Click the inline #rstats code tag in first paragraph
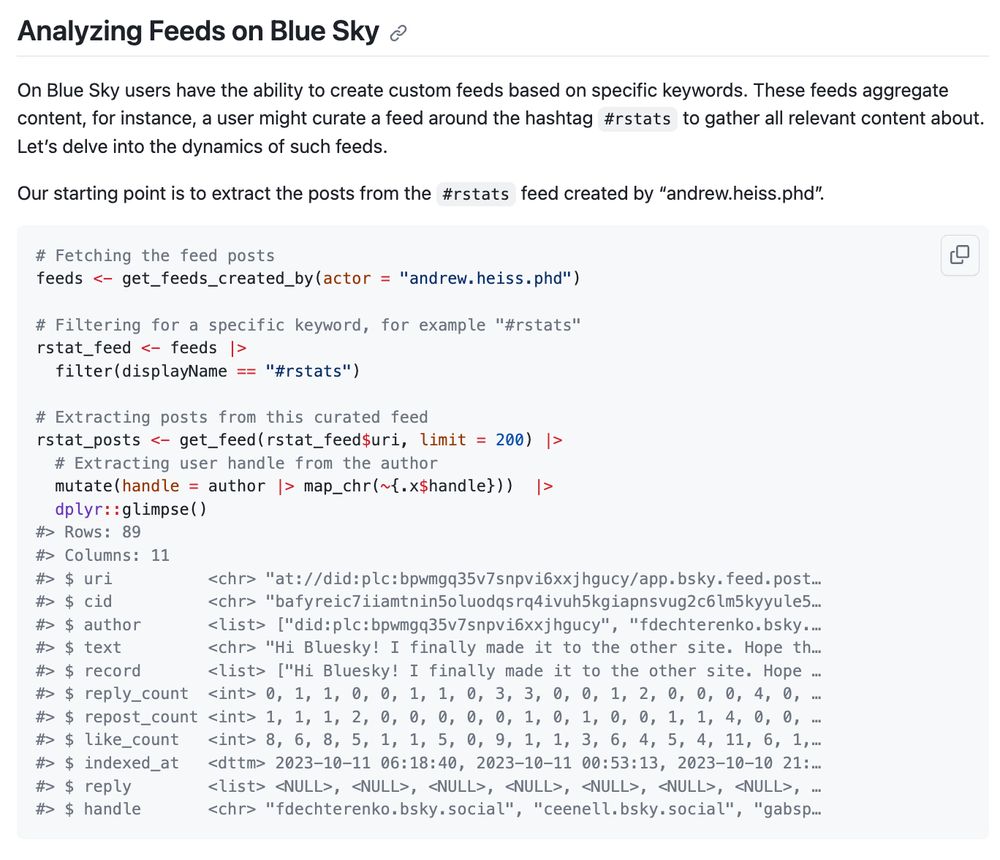 pos(637,119)
